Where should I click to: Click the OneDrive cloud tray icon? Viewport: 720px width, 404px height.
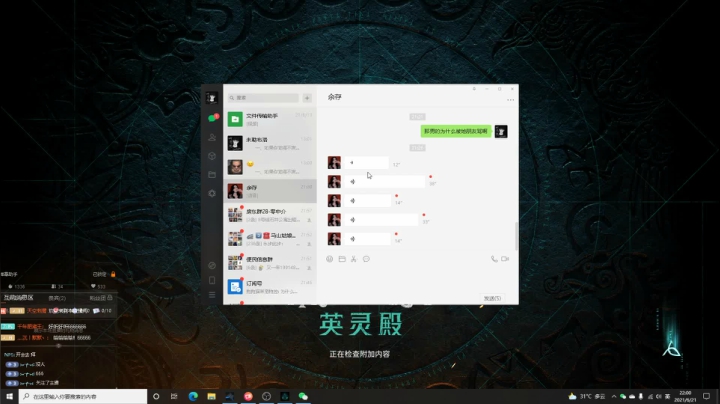pos(632,396)
